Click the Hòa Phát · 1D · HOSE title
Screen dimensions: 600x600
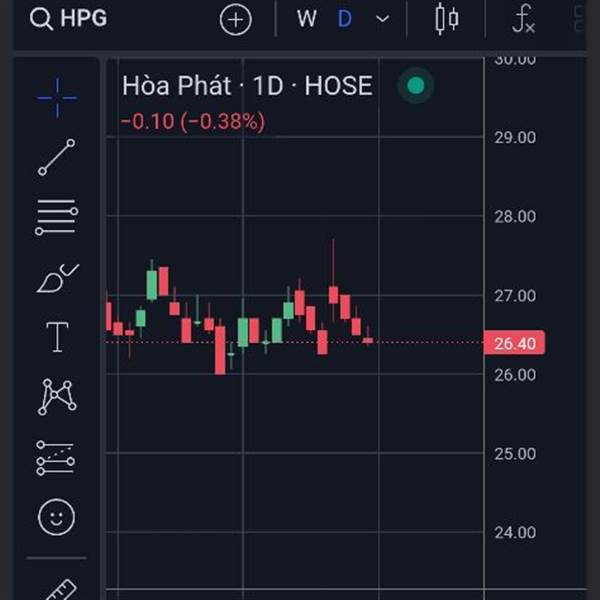coord(246,86)
